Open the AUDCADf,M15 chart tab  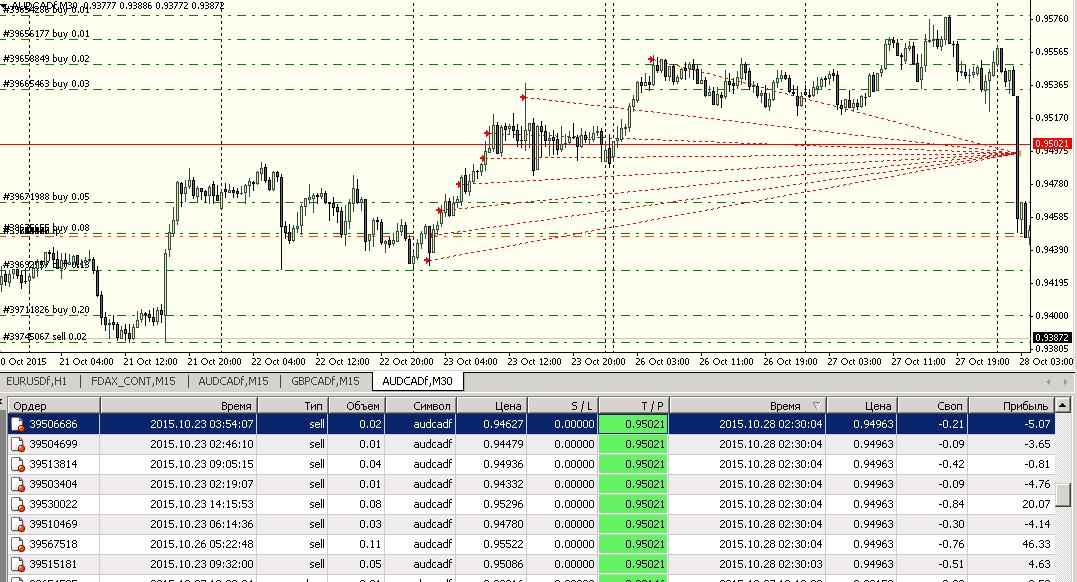[234, 381]
